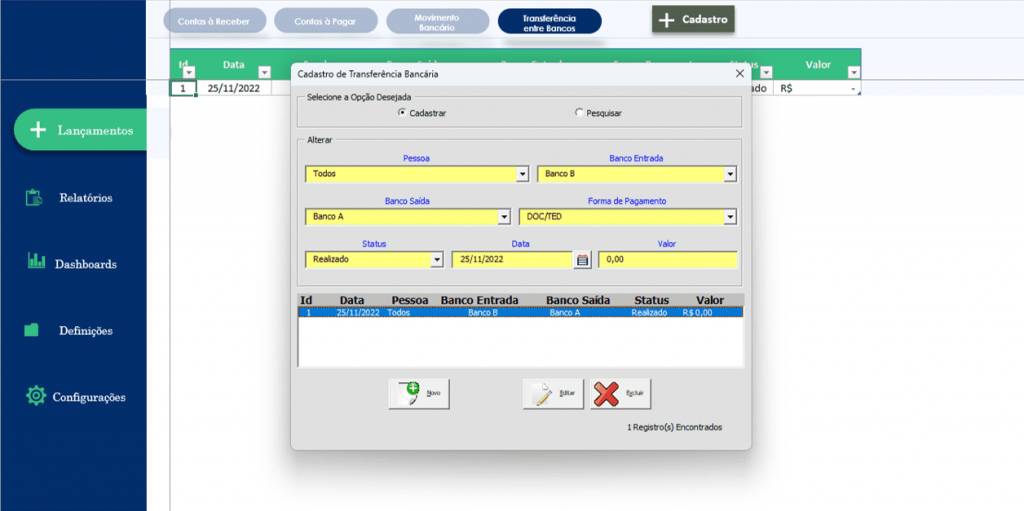Close the Cadastro de Transferência Bancária dialog
The width and height of the screenshot is (1024, 511).
coord(740,74)
